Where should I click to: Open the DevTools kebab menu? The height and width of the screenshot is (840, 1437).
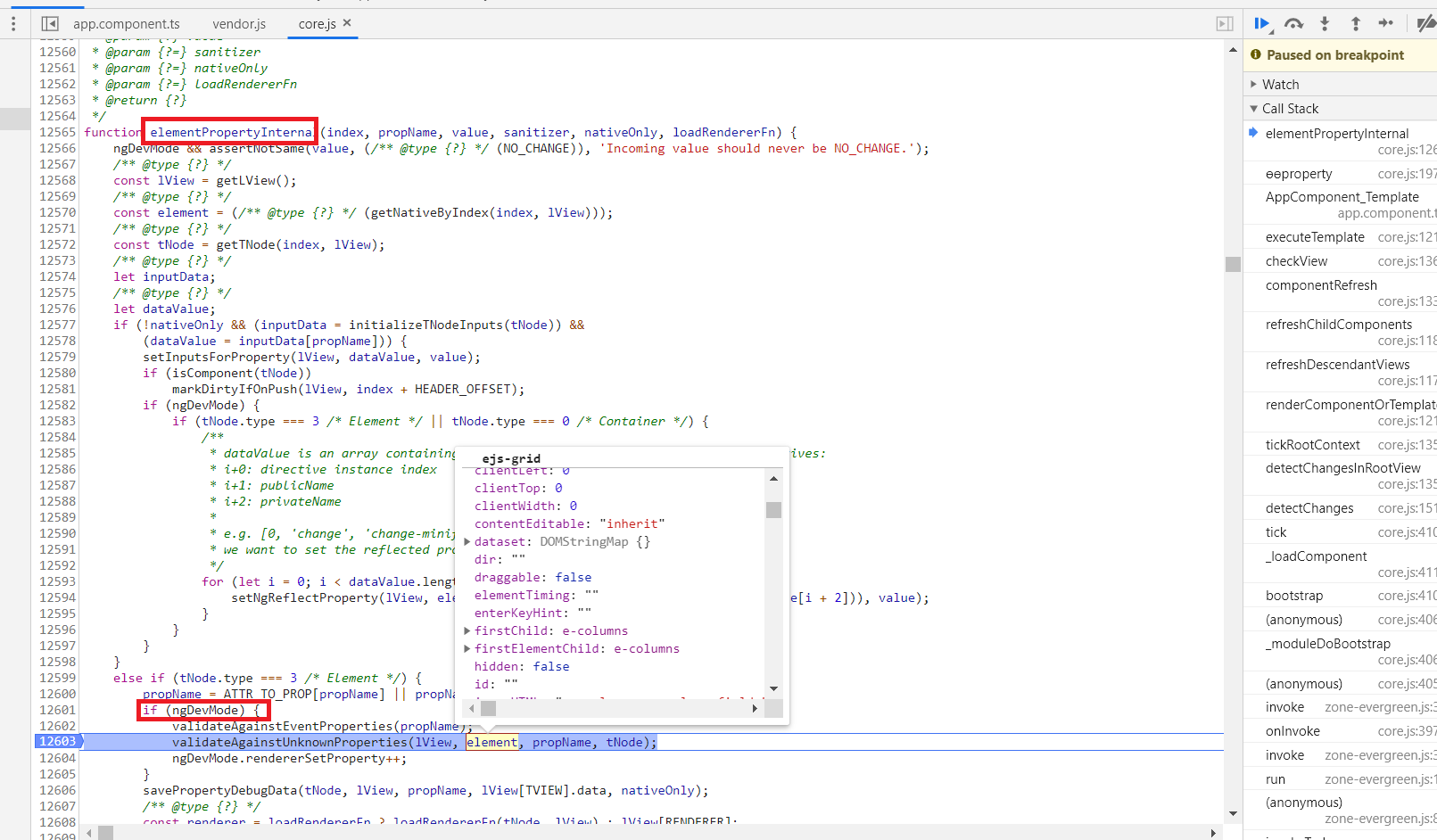tap(12, 24)
